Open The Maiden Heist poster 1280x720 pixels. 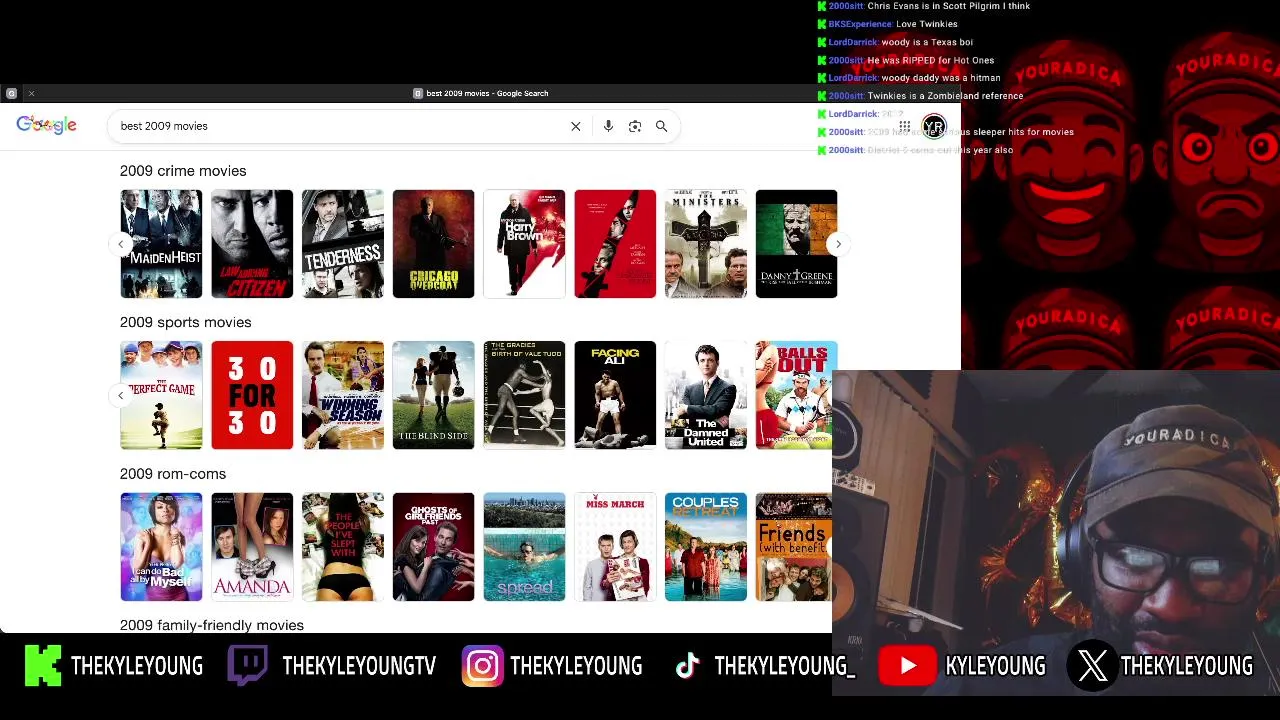click(x=161, y=244)
